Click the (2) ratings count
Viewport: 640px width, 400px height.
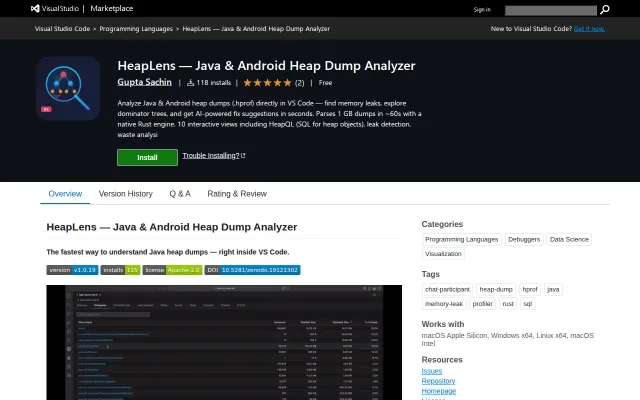coord(300,83)
